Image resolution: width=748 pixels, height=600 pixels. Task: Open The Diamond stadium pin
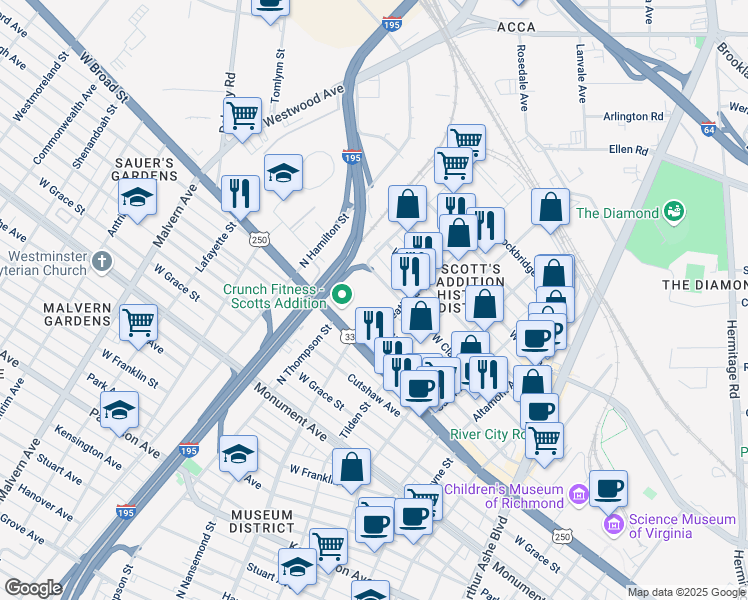[x=676, y=212]
